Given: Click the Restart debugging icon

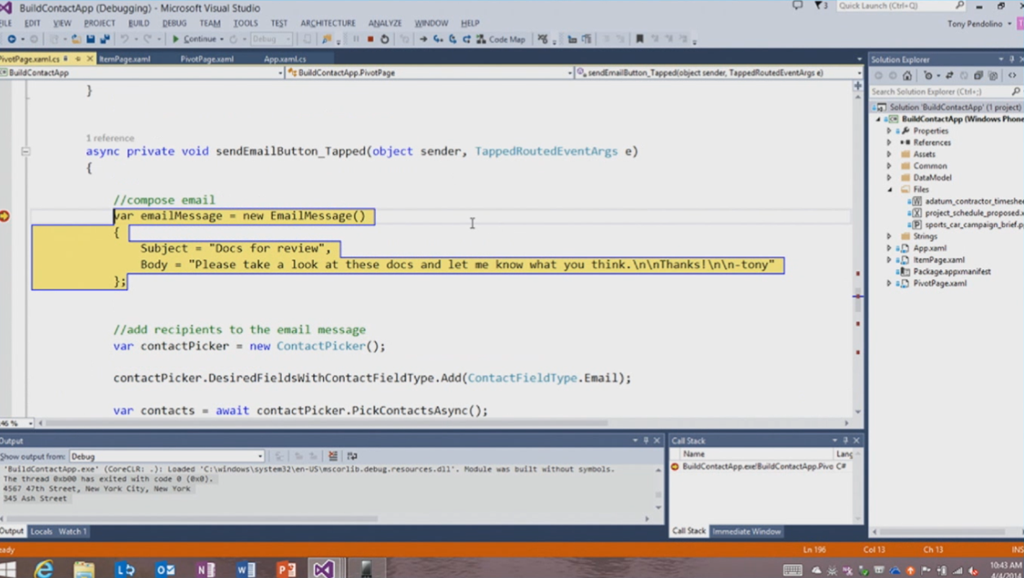Looking at the screenshot, I should (x=385, y=39).
